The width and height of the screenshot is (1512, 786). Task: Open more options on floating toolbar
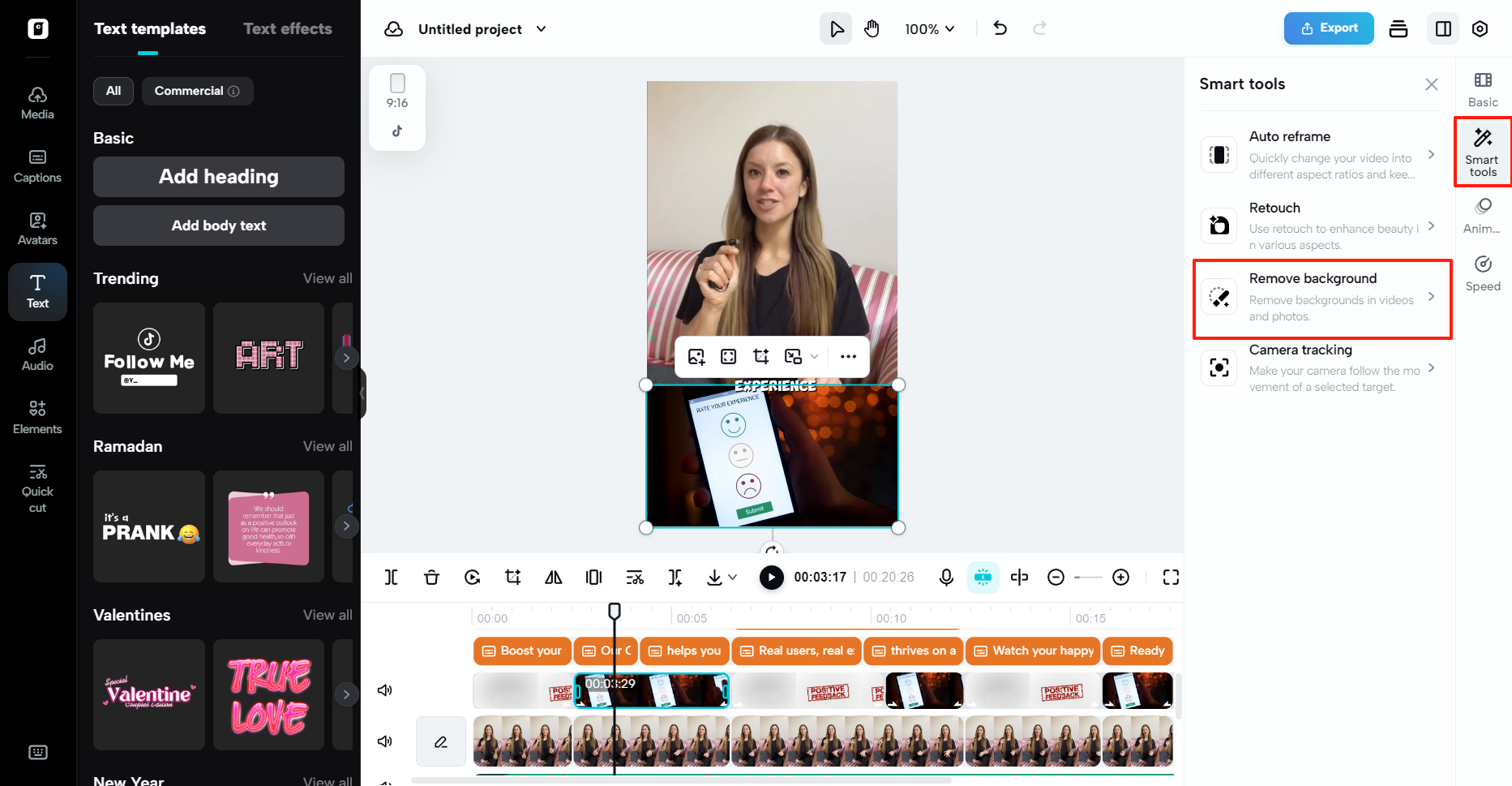pyautogui.click(x=848, y=356)
